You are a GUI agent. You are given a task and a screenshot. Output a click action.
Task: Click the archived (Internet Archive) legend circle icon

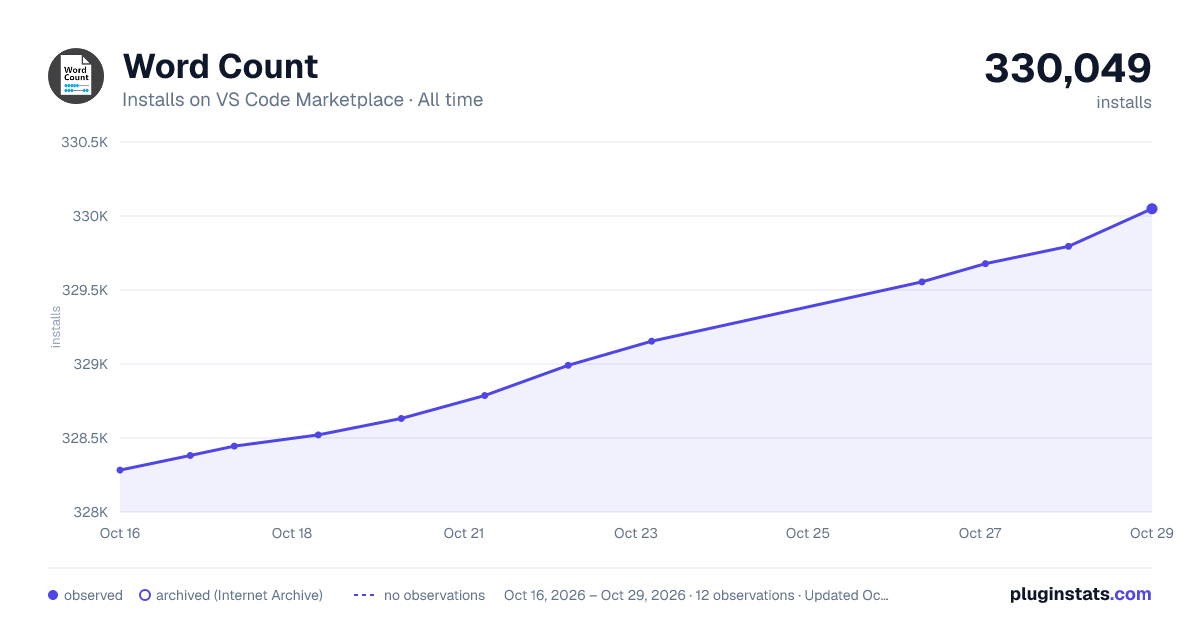(x=144, y=595)
